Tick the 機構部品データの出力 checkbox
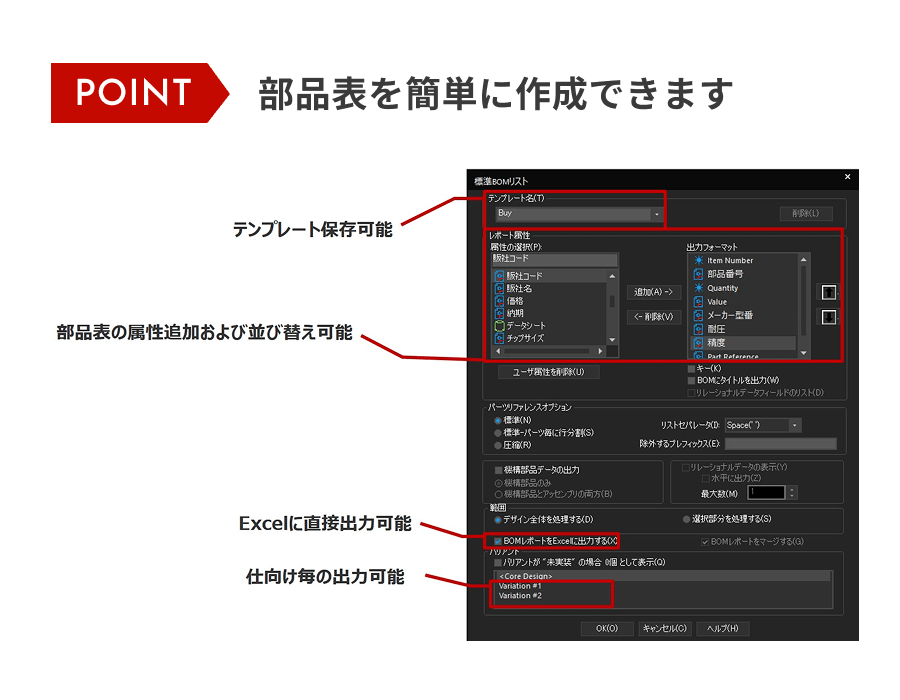Image resolution: width=900 pixels, height=700 pixels. (x=498, y=470)
